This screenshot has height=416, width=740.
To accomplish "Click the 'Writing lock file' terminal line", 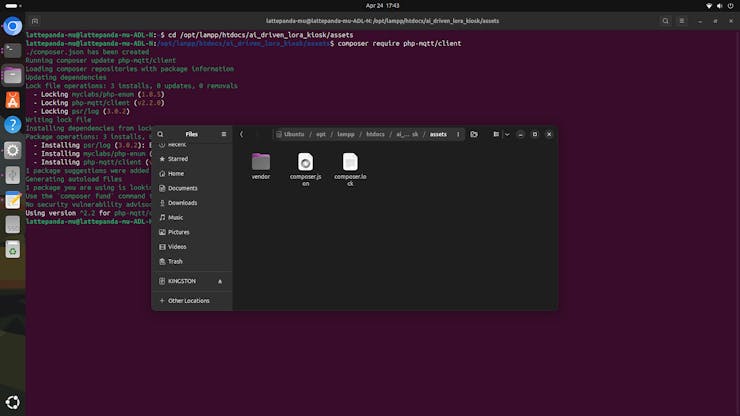I will pos(59,120).
